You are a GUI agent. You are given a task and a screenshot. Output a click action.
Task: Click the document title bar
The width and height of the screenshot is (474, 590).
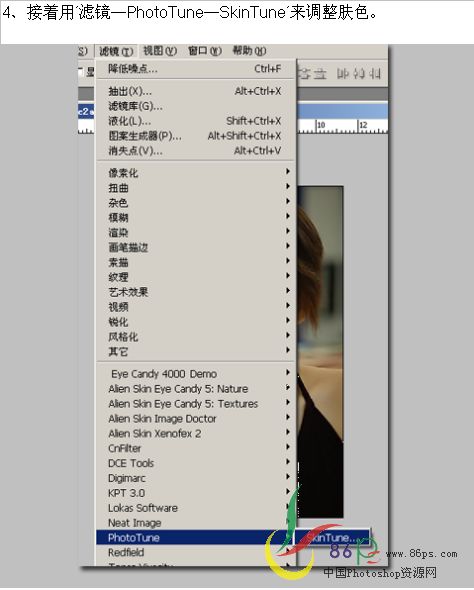coord(342,111)
